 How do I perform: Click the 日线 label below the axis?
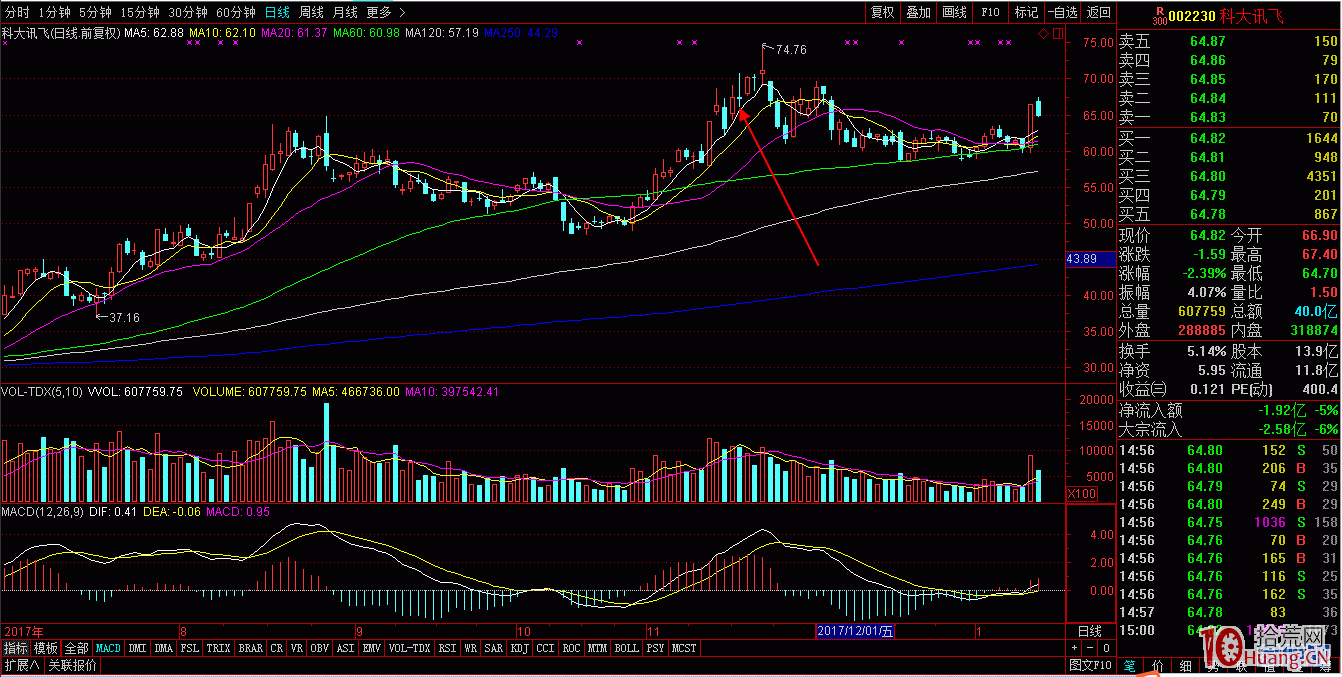[x=1090, y=631]
